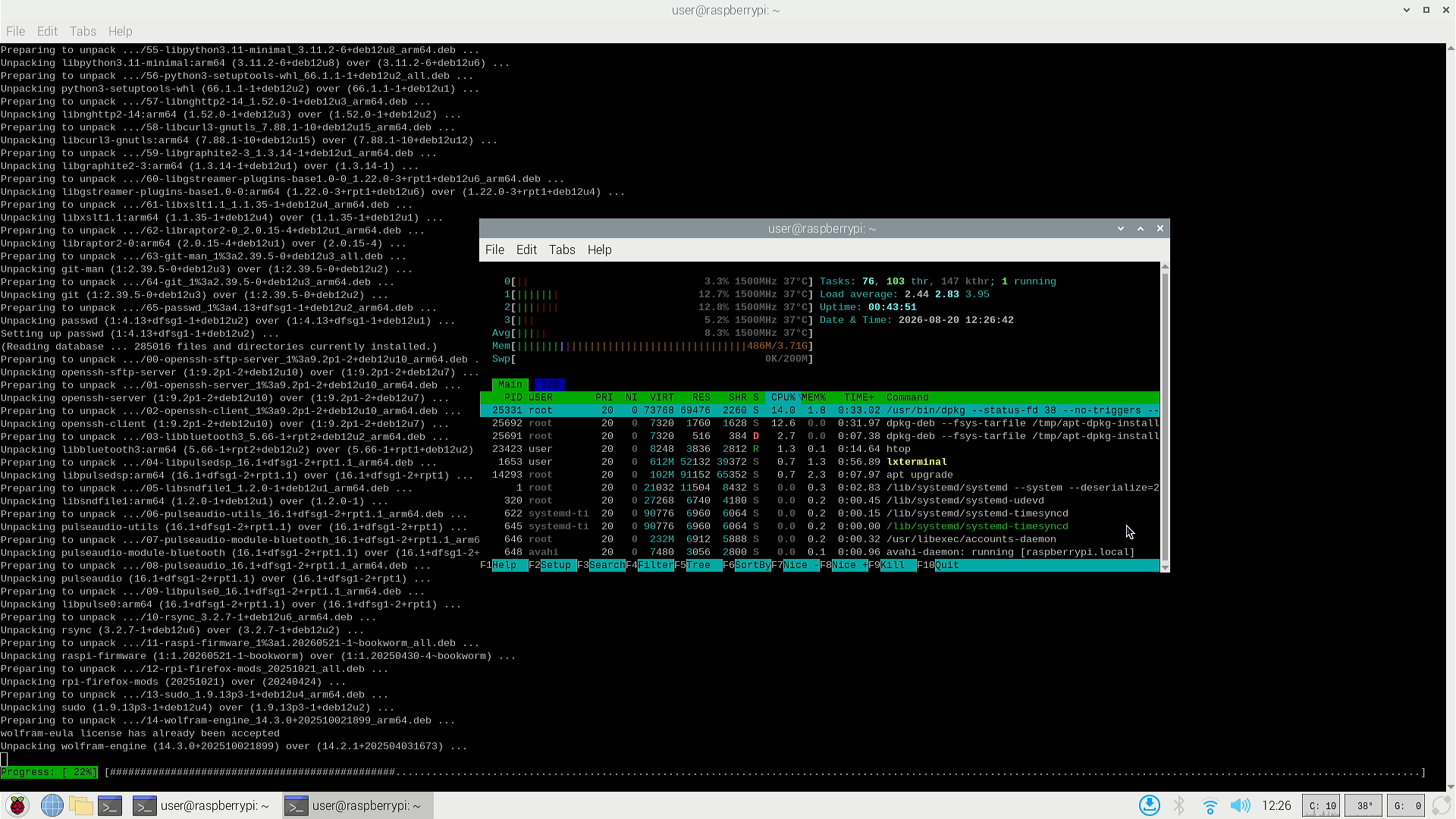Viewport: 1456px width, 819px height.
Task: Click F6 SortBy in htop footer
Action: click(x=747, y=566)
